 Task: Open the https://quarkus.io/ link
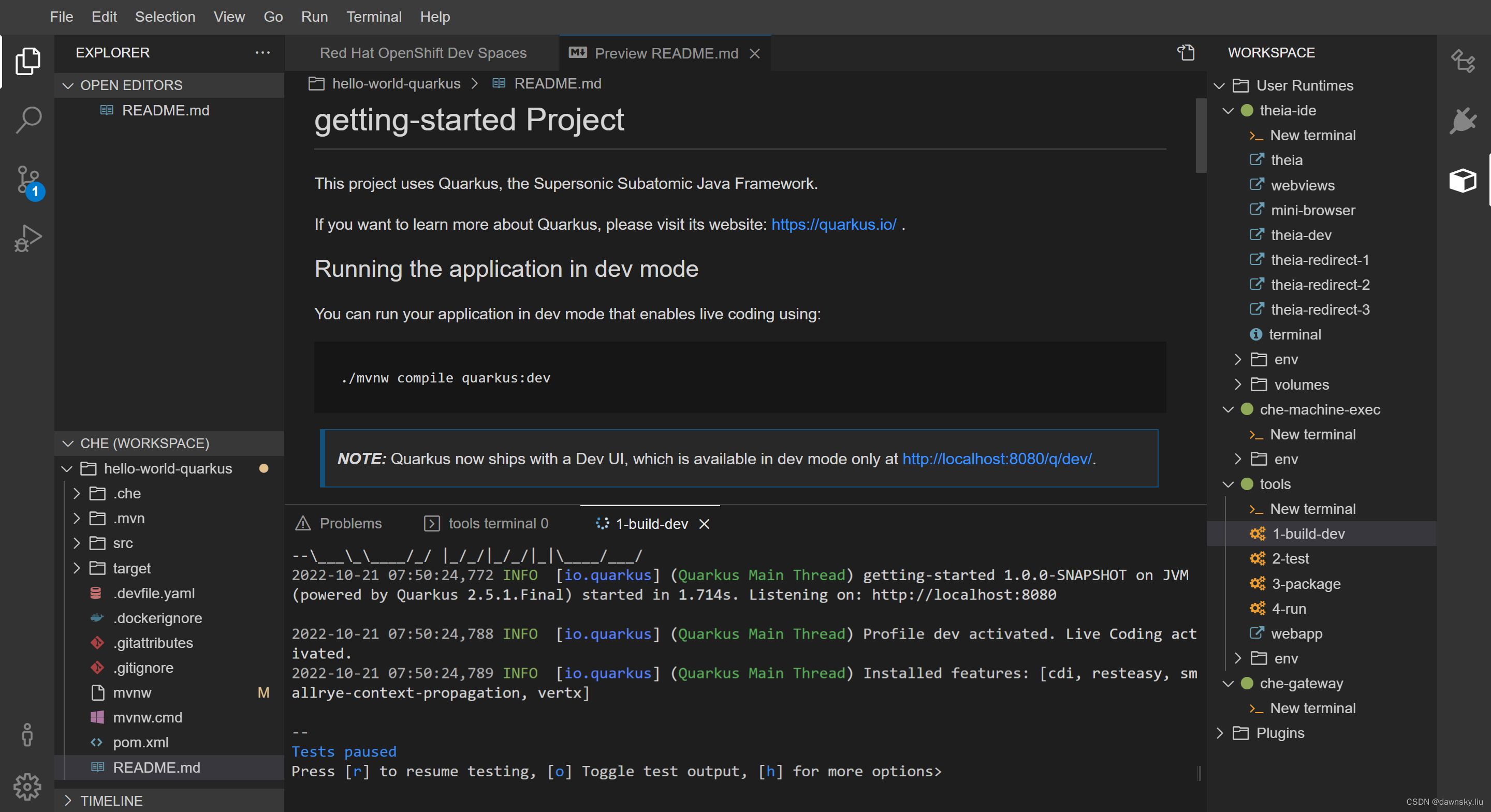pos(834,224)
